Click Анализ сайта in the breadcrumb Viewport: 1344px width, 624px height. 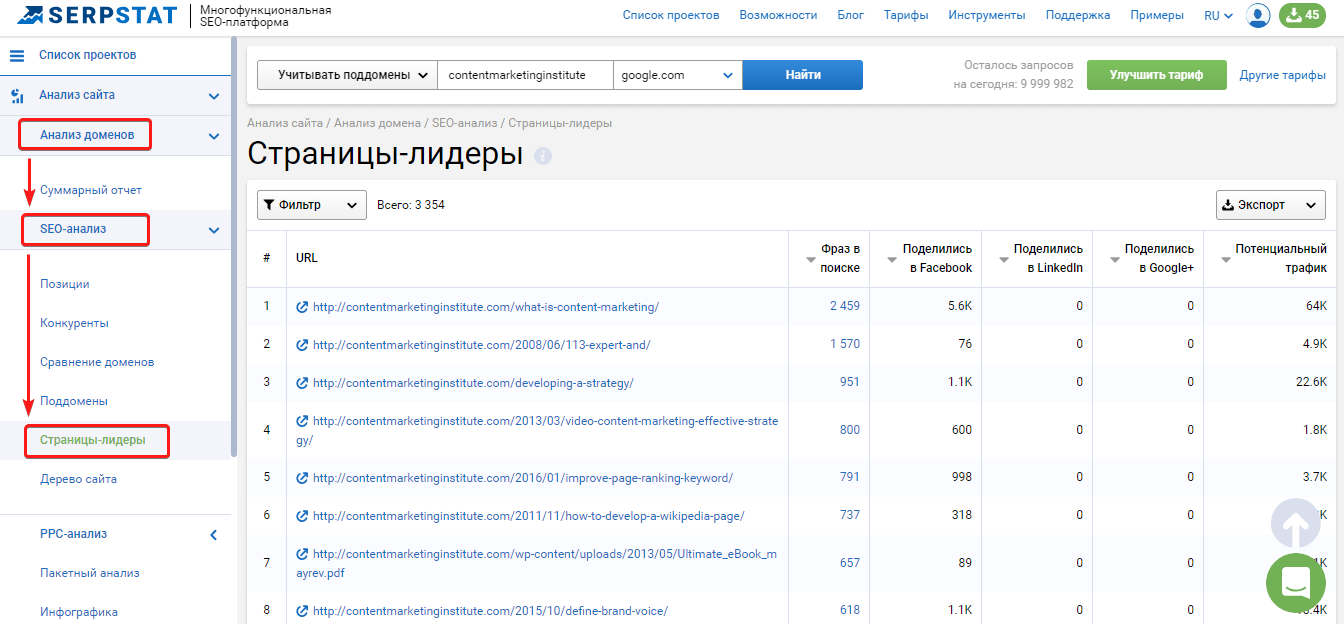[285, 123]
